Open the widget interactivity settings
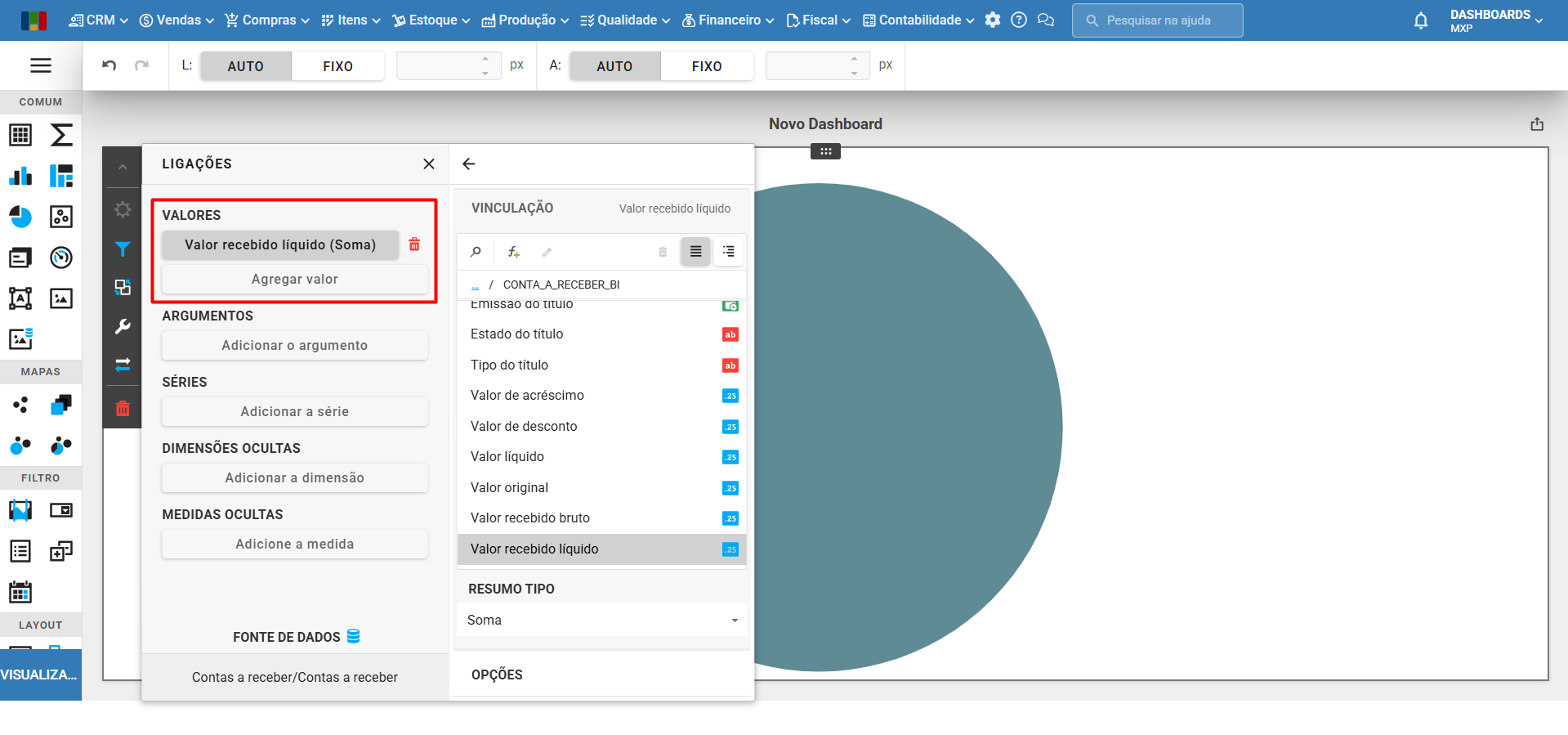Viewport: 1568px width, 735px height. (123, 287)
